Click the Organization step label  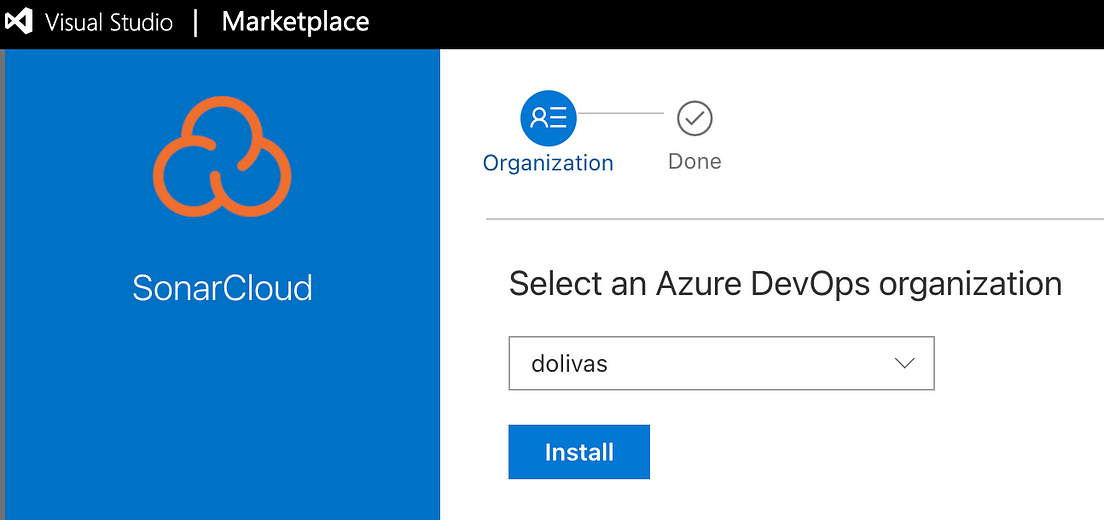(548, 163)
